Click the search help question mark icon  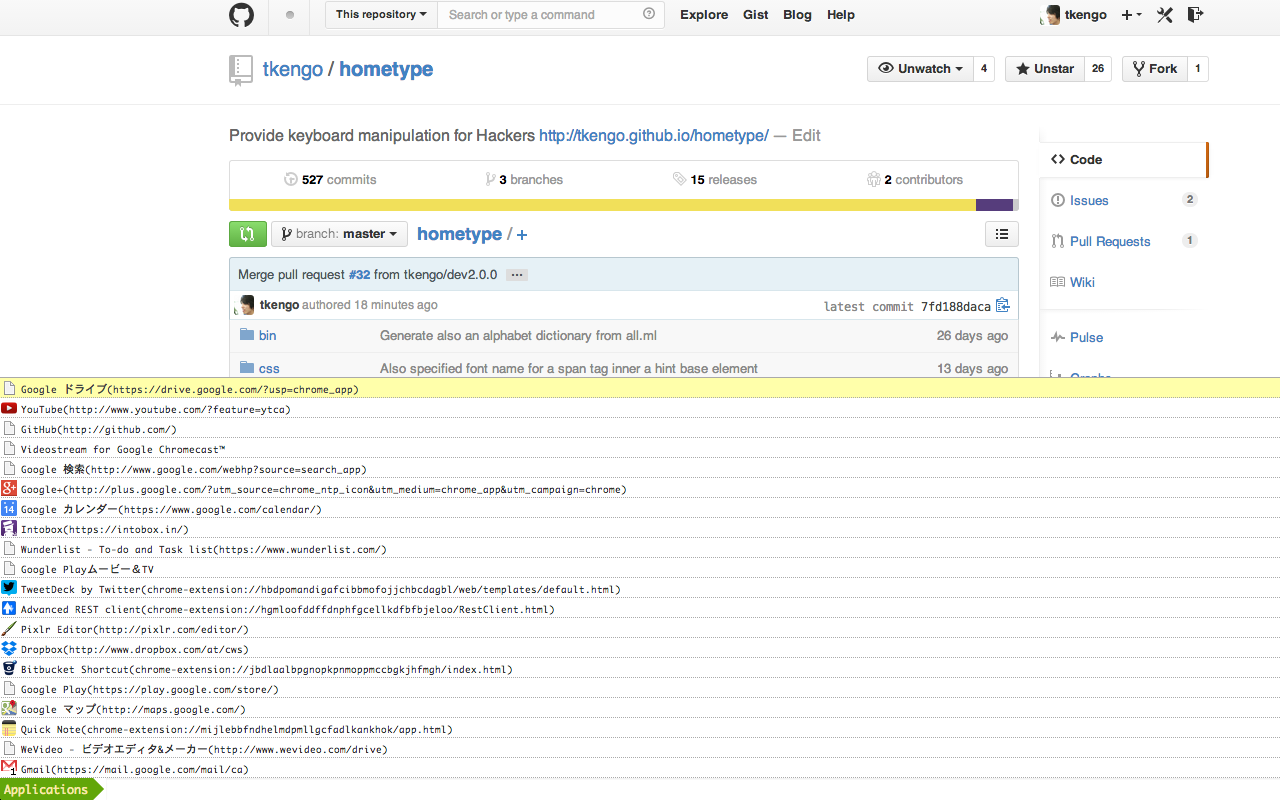[x=649, y=14]
